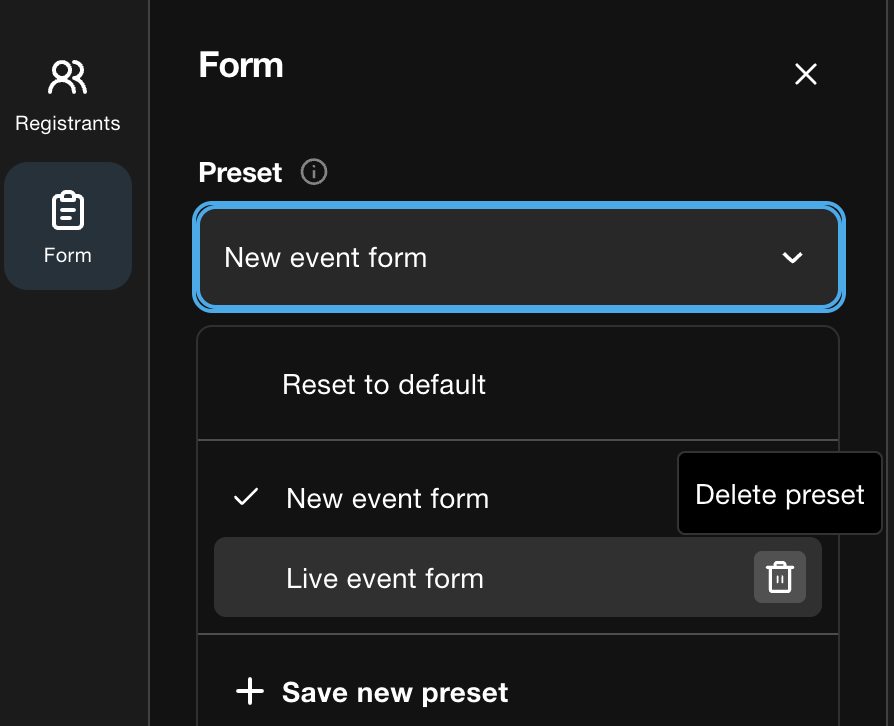894x726 pixels.
Task: Click the Preset section label
Action: (240, 172)
